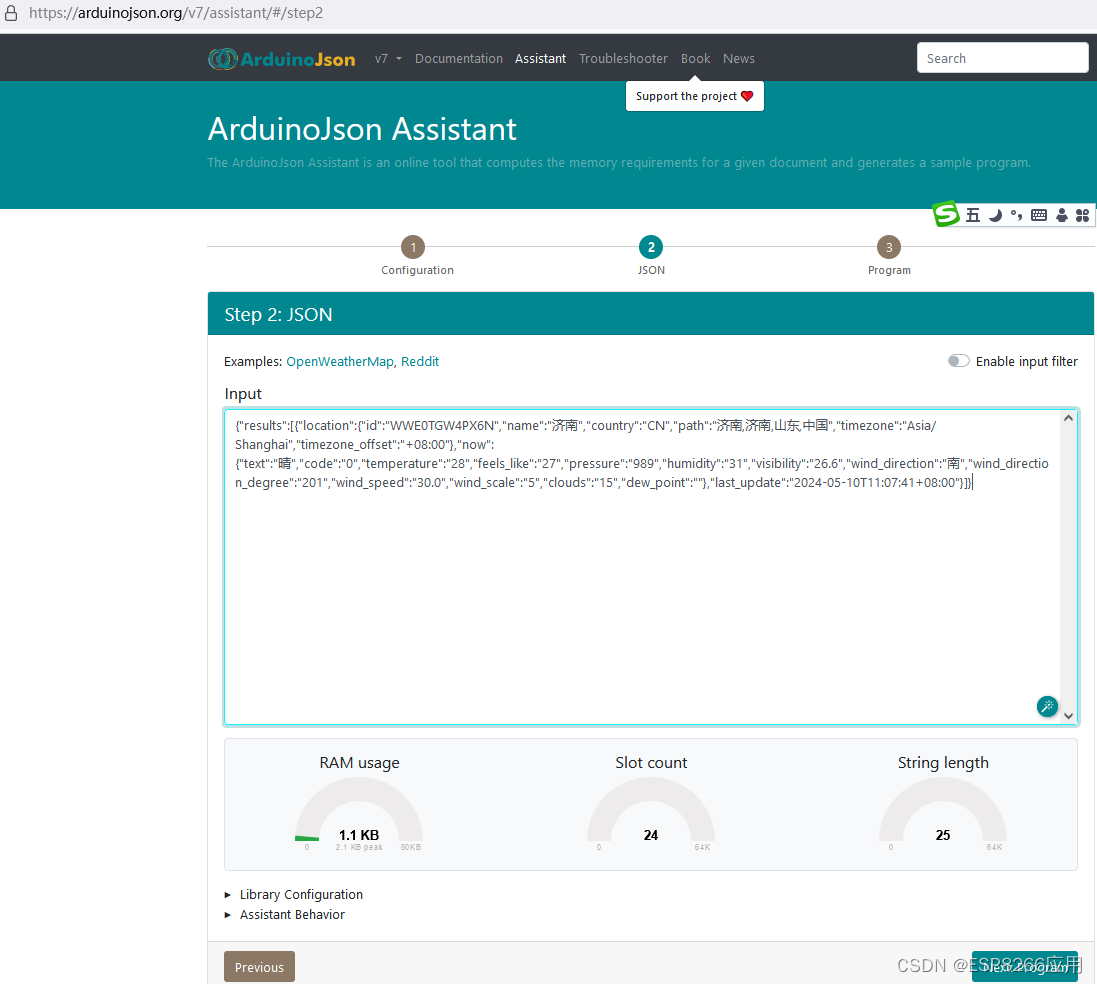Image resolution: width=1097 pixels, height=984 pixels.
Task: Click the RAM usage gauge
Action: point(359,812)
